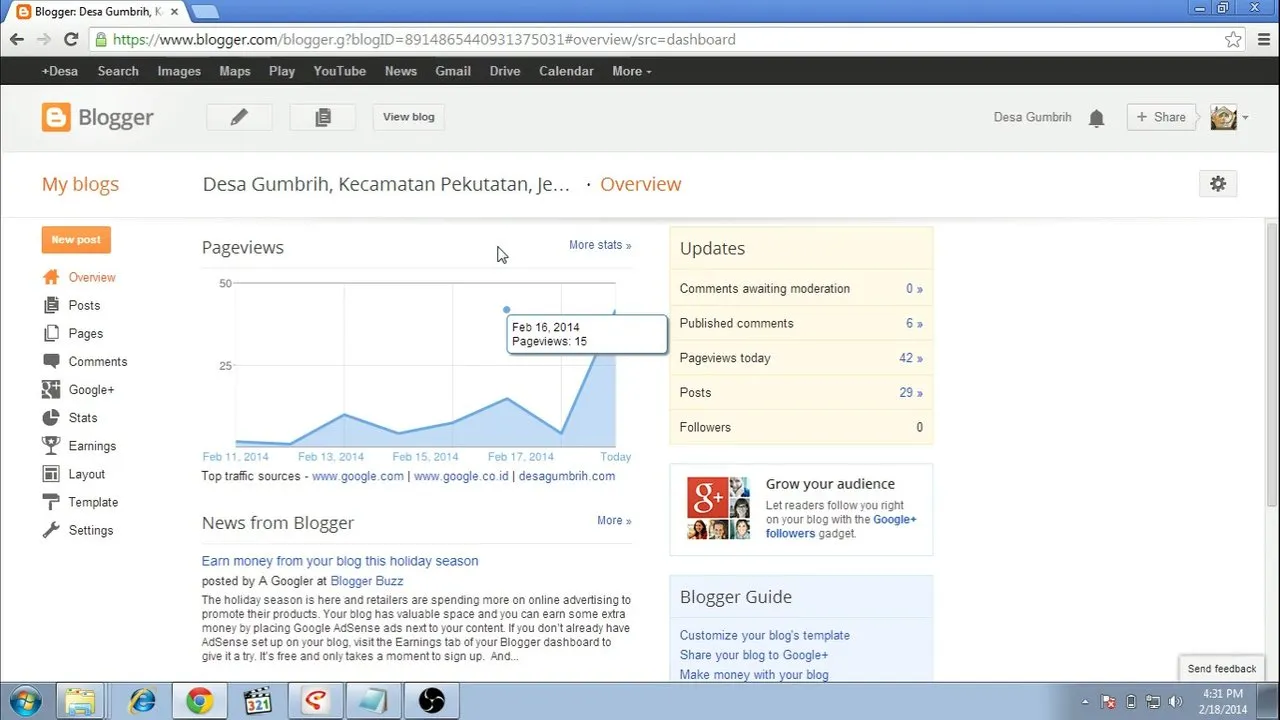The image size is (1280, 720).
Task: Click the Blogger logo icon
Action: click(56, 117)
